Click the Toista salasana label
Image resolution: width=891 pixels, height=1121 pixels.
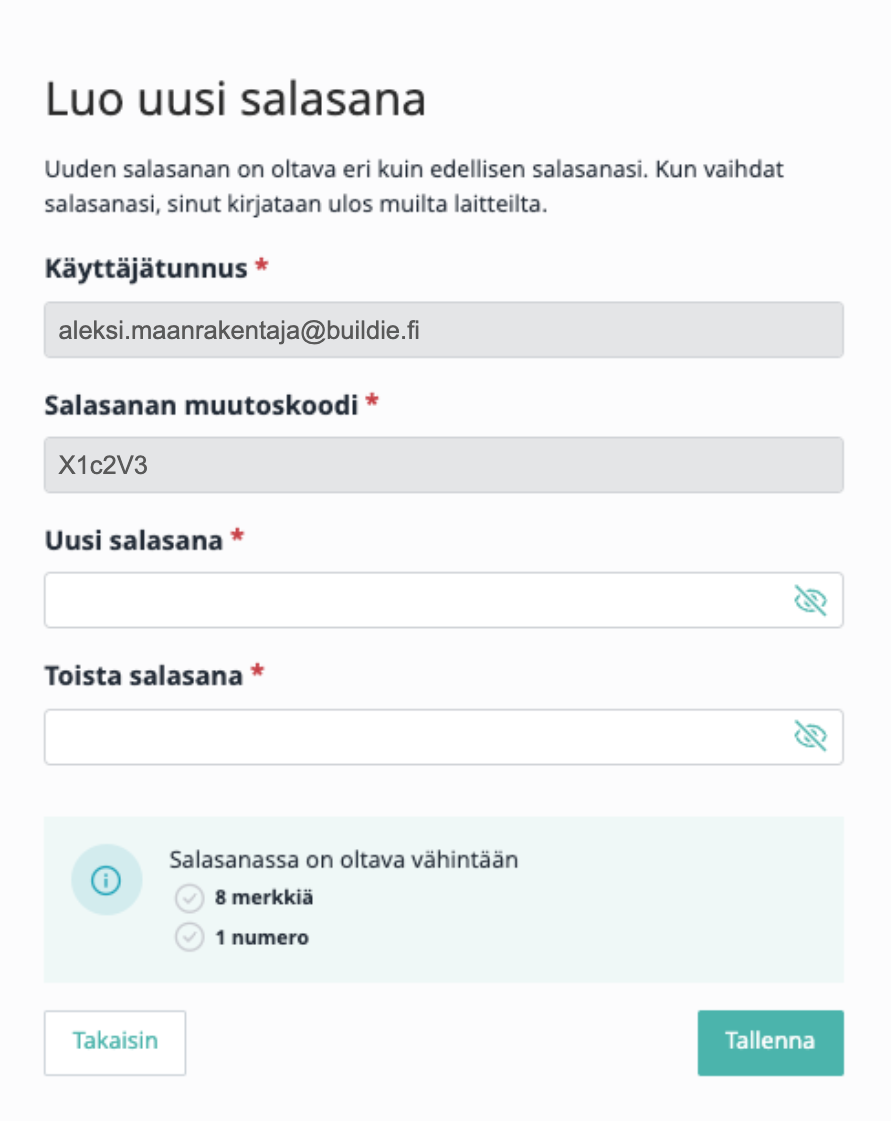pos(144,676)
